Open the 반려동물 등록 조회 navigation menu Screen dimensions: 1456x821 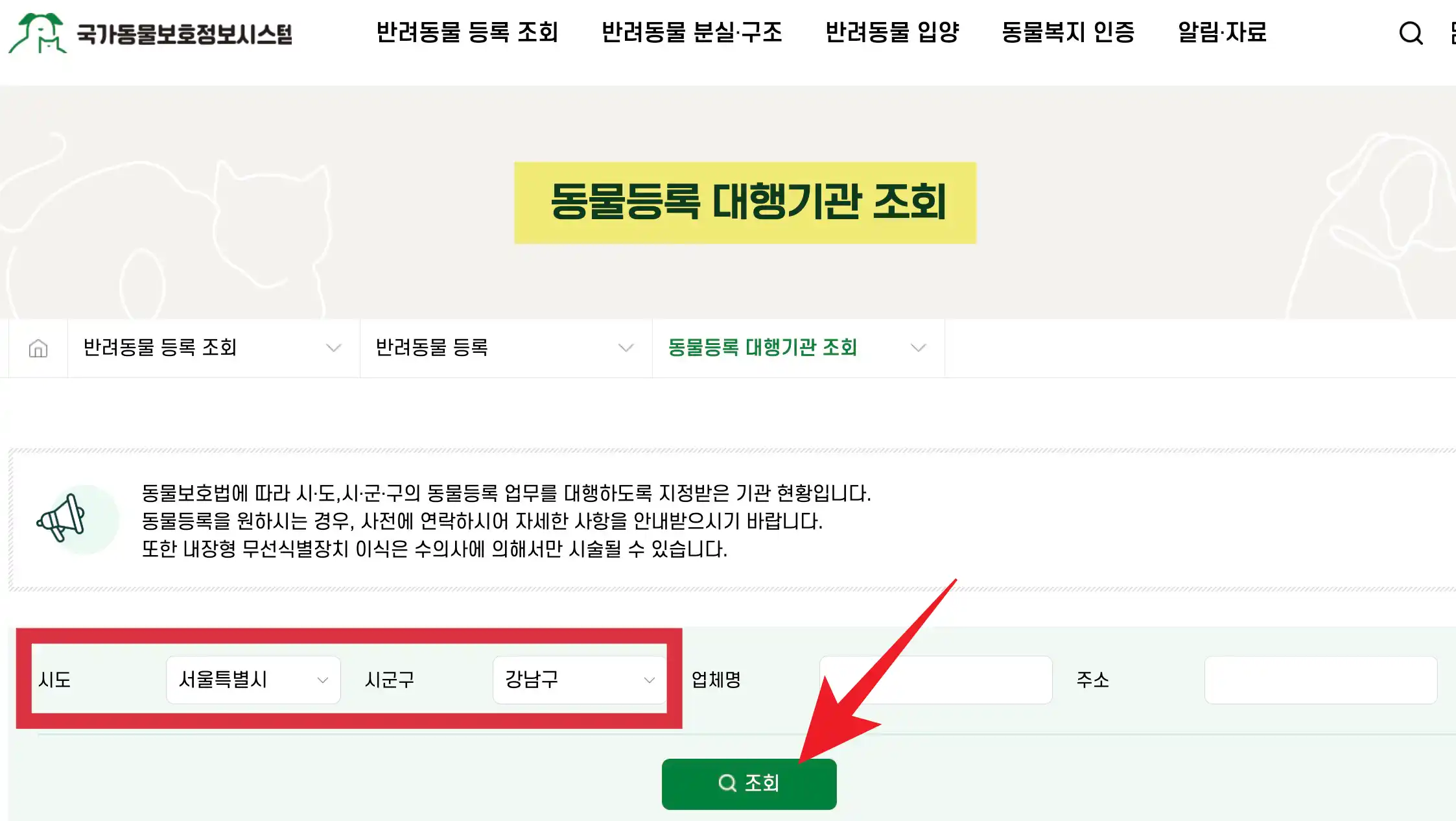click(x=469, y=34)
